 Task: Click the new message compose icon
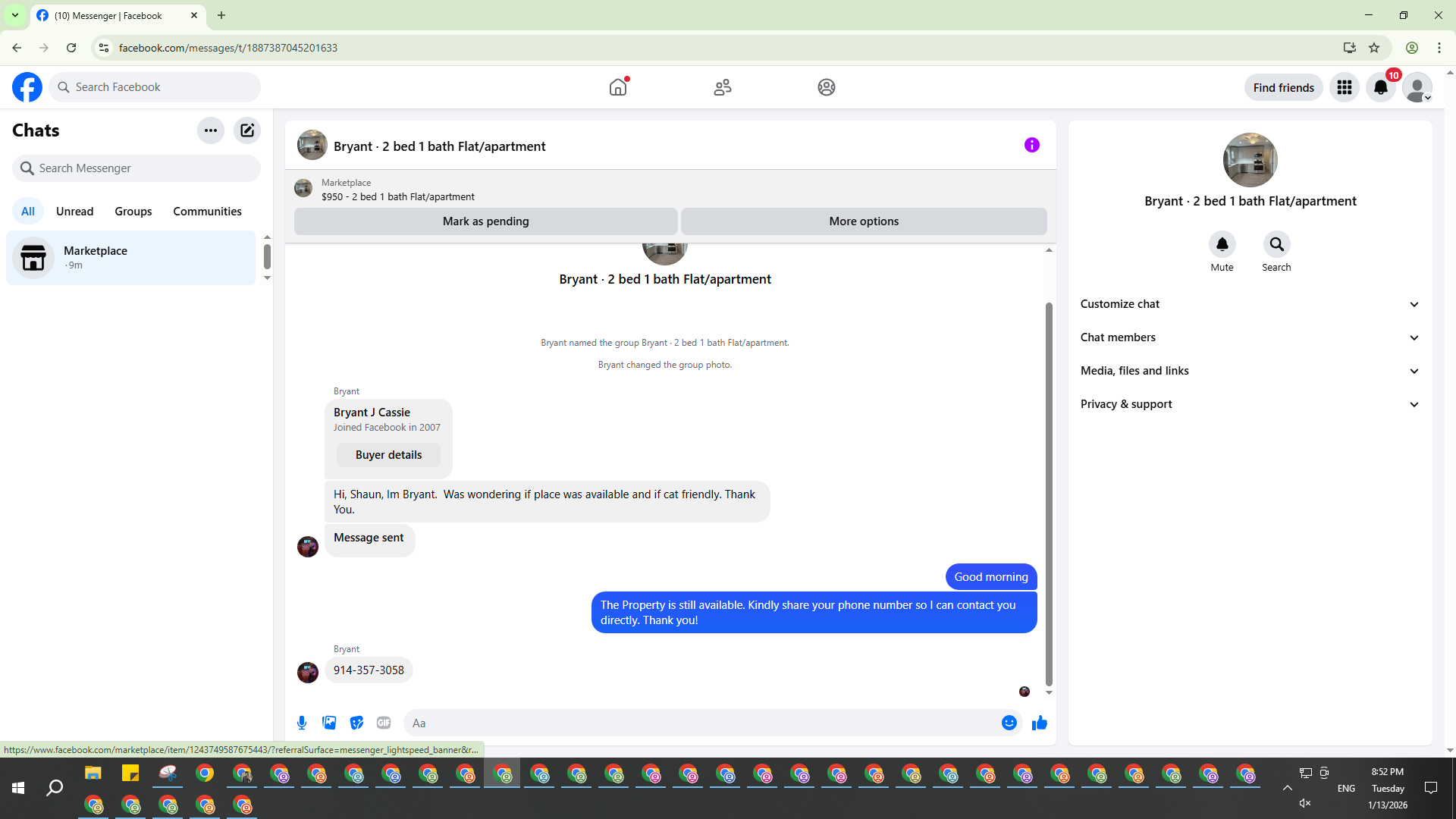tap(247, 130)
